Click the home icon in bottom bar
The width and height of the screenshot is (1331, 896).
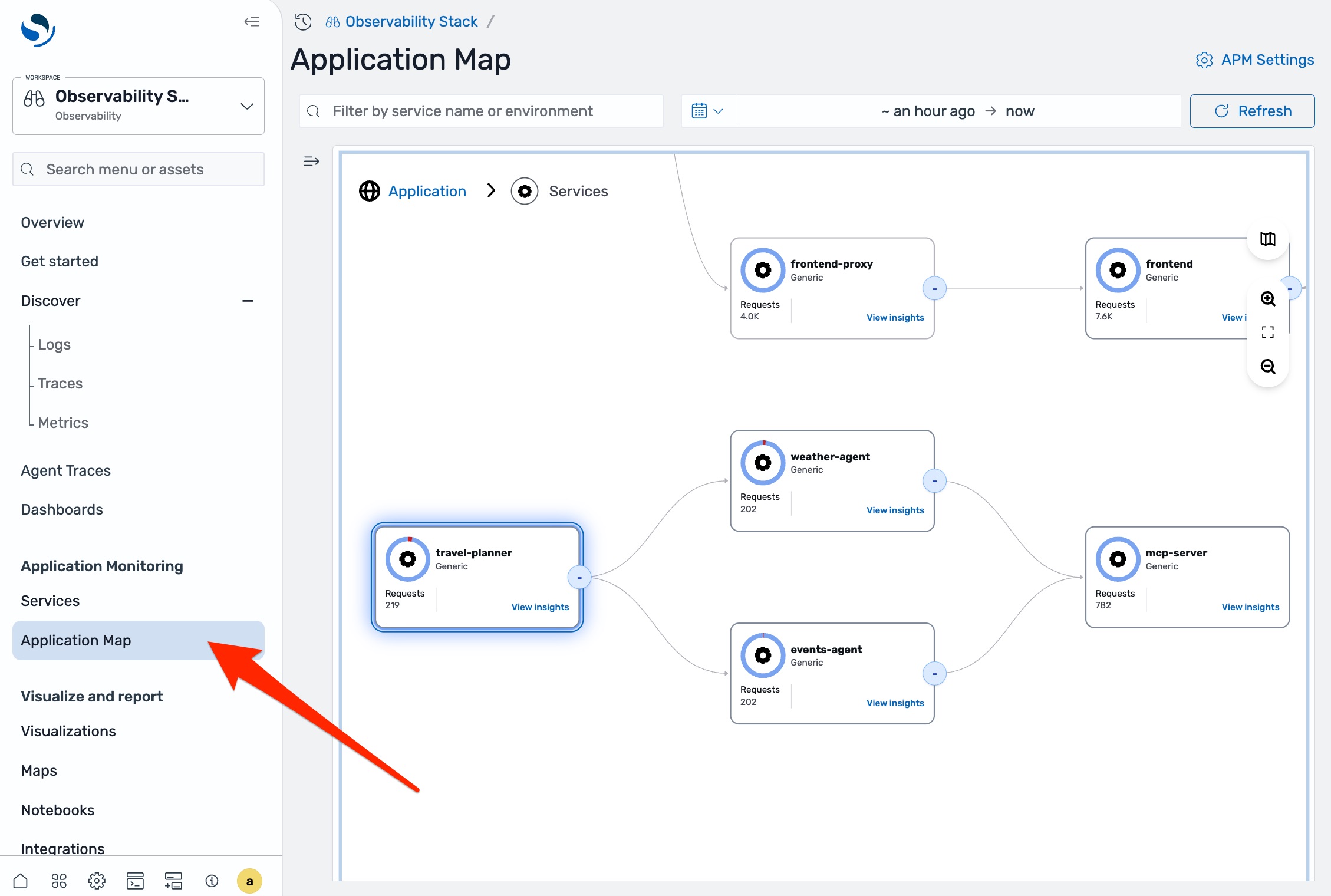point(20,881)
